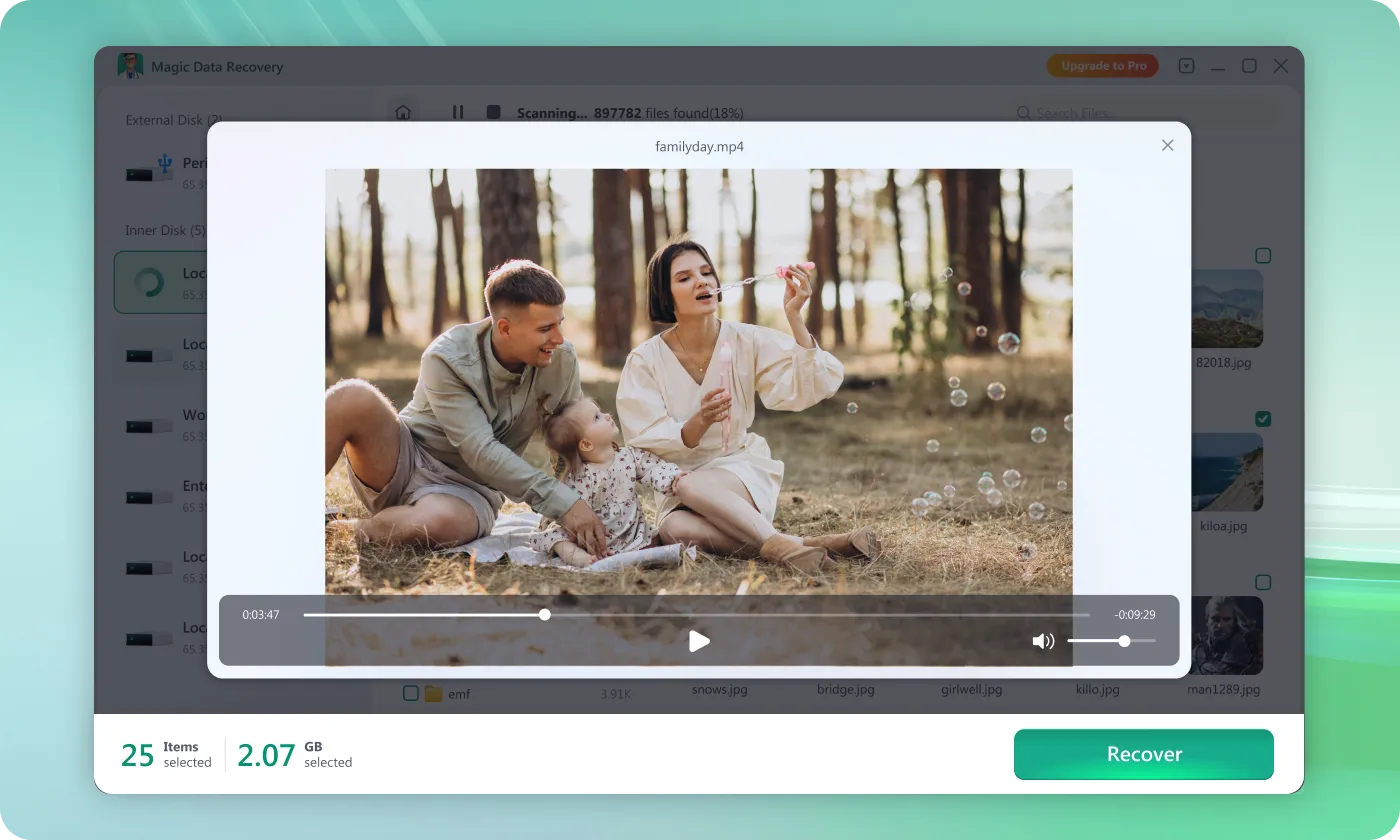Select the USB external disk icon
Image resolution: width=1400 pixels, height=840 pixels.
pyautogui.click(x=150, y=171)
